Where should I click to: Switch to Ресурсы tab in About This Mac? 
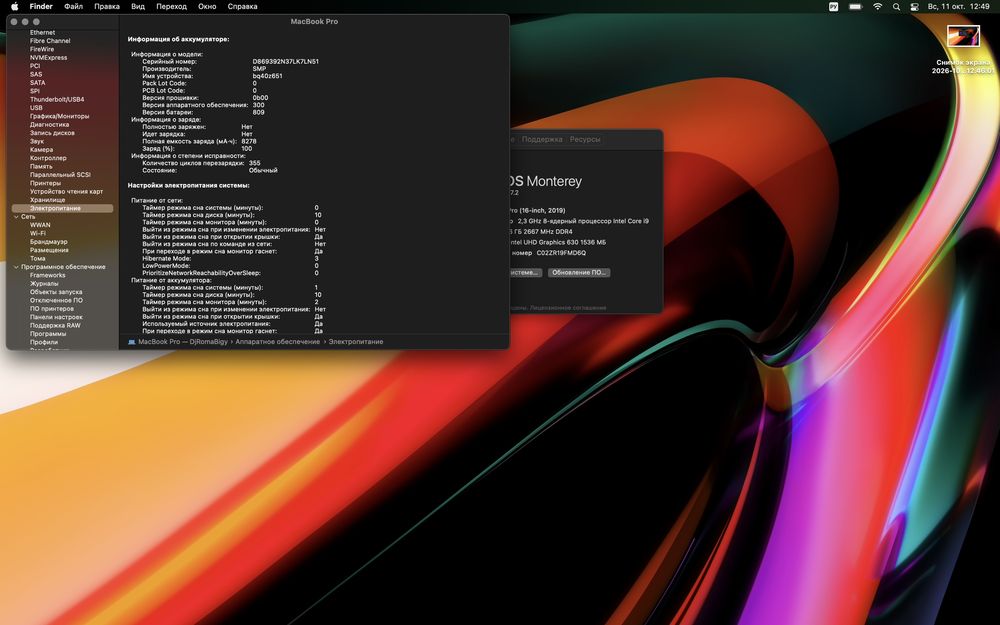(585, 139)
